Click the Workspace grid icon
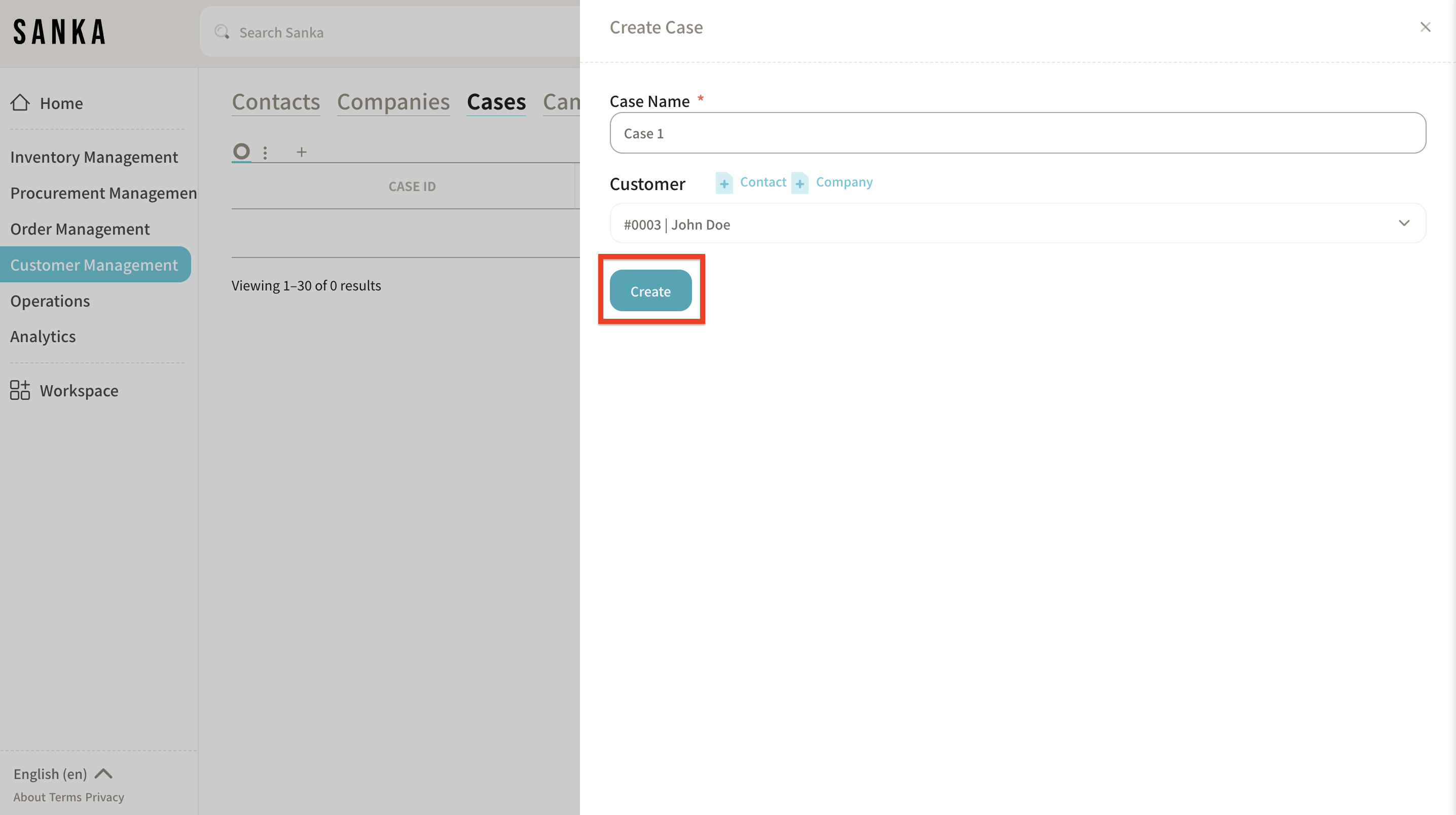 click(x=20, y=390)
